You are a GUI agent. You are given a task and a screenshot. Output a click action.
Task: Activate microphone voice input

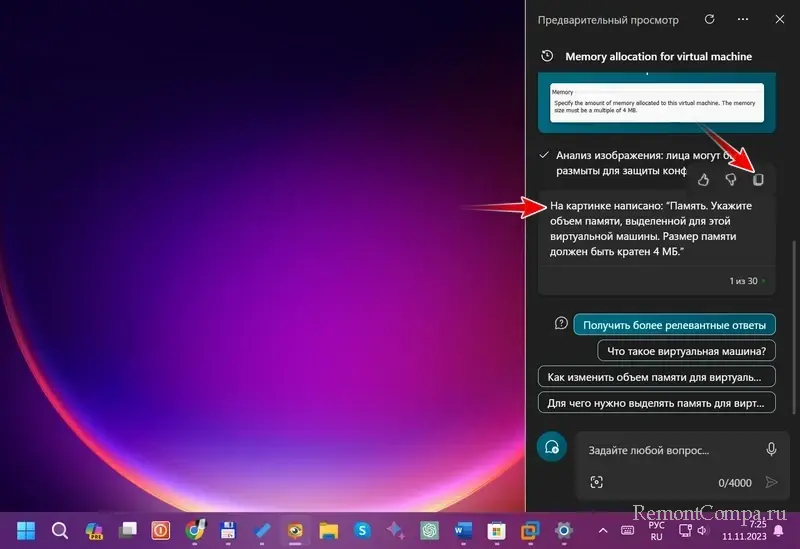coord(771,450)
